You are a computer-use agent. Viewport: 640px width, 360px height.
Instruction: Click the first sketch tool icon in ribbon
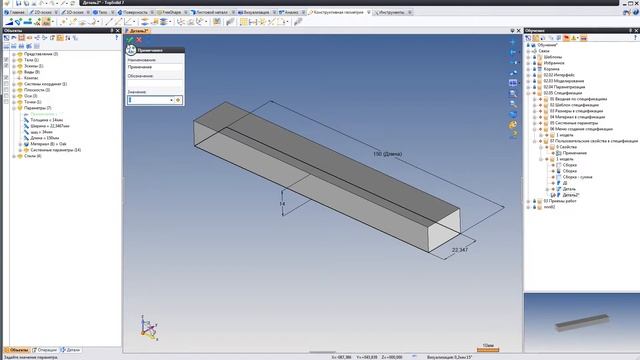[x=9, y=22]
